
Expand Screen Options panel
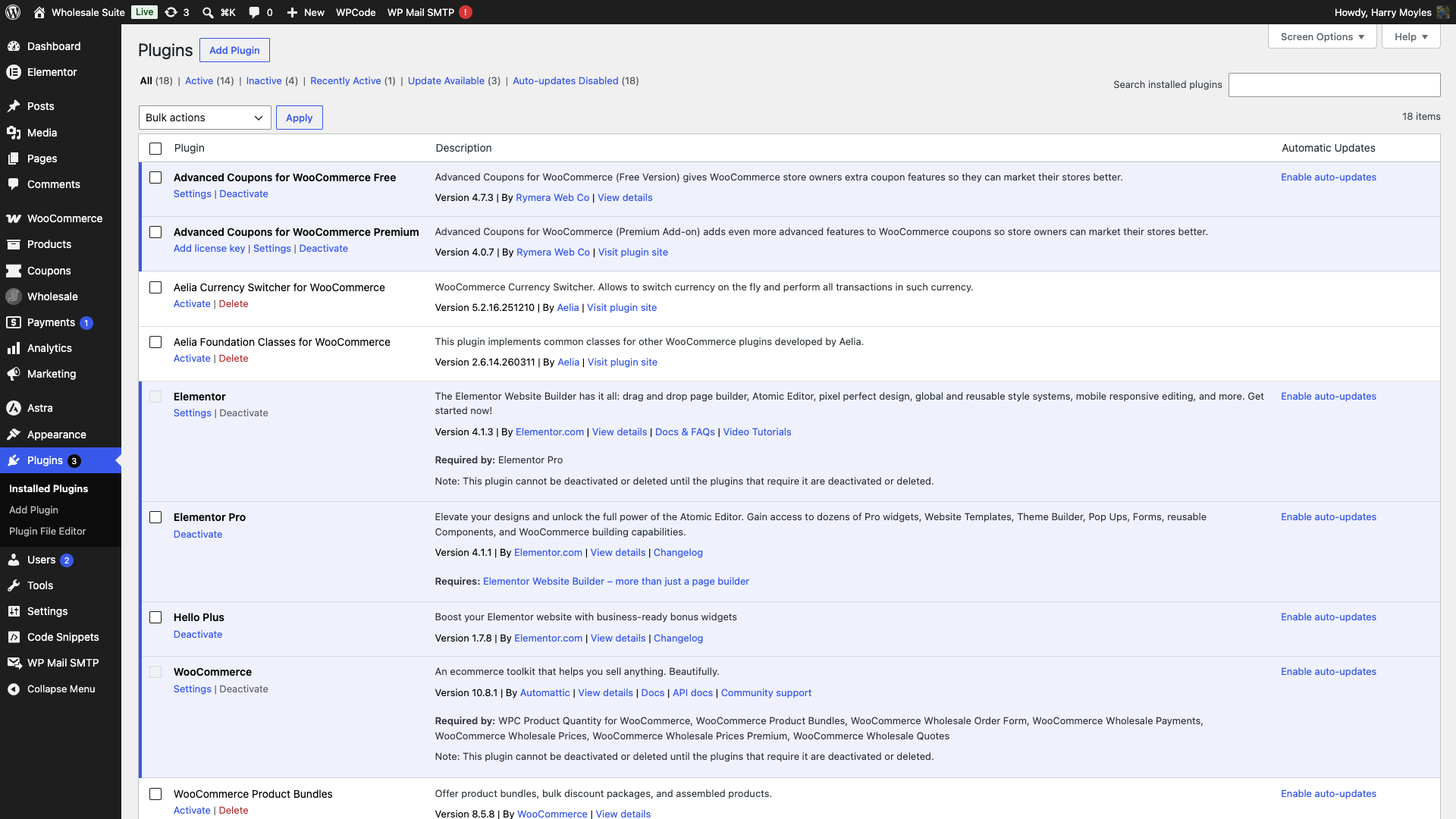click(1322, 36)
